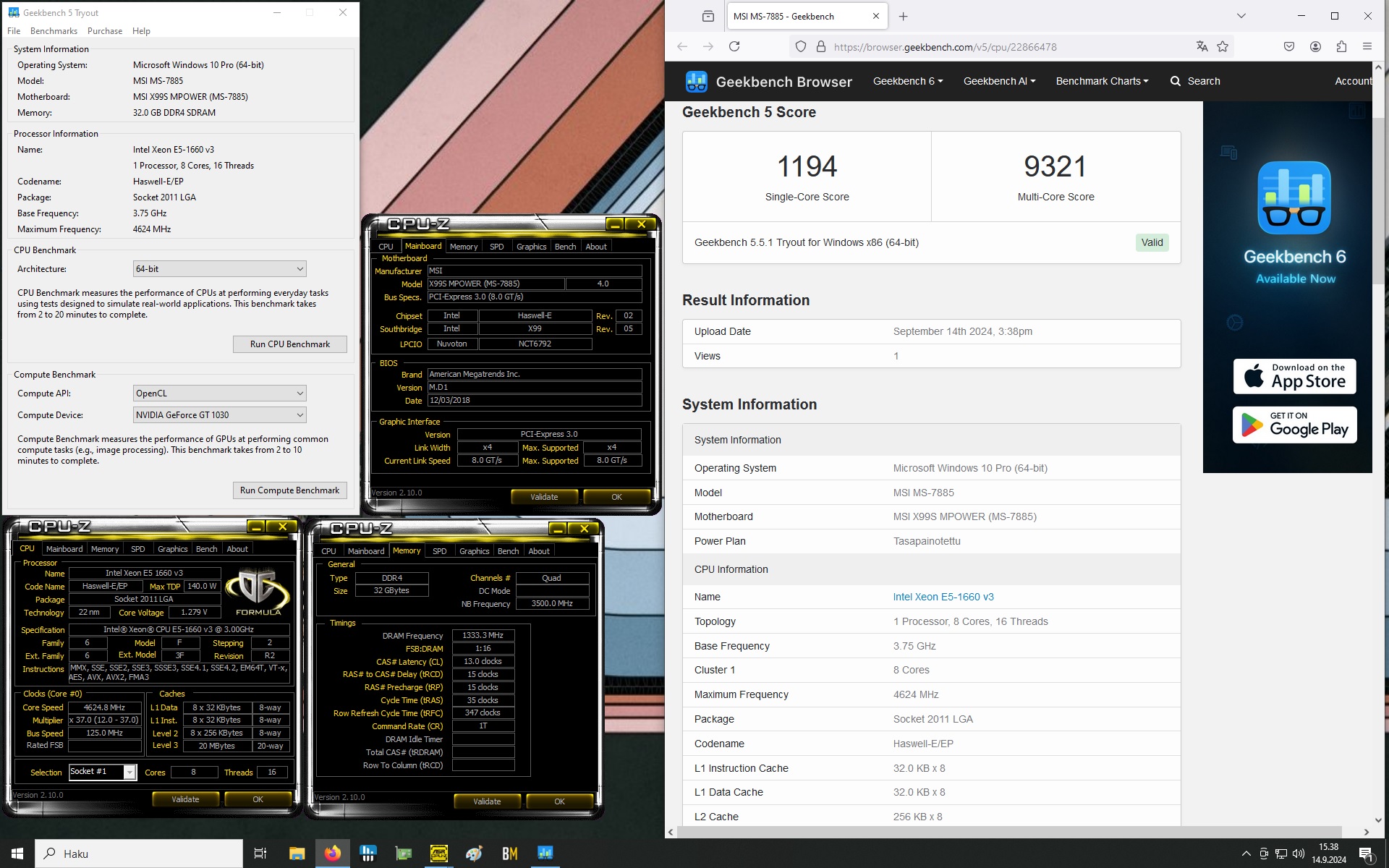Image resolution: width=1389 pixels, height=868 pixels.
Task: Open the Socket #1 selection dropdown in CPU-Z
Action: point(103,772)
